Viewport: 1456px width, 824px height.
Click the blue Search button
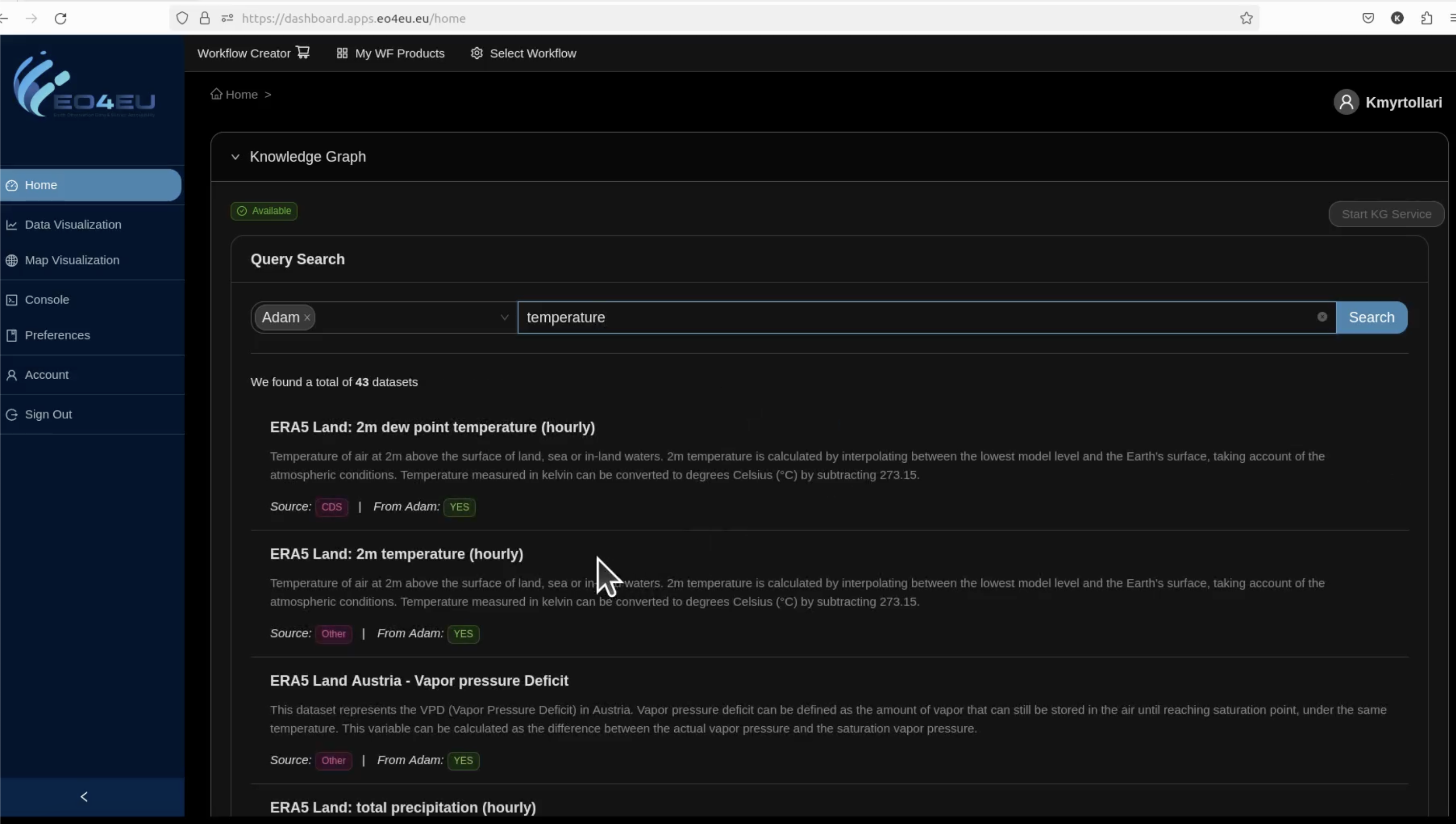(x=1372, y=317)
